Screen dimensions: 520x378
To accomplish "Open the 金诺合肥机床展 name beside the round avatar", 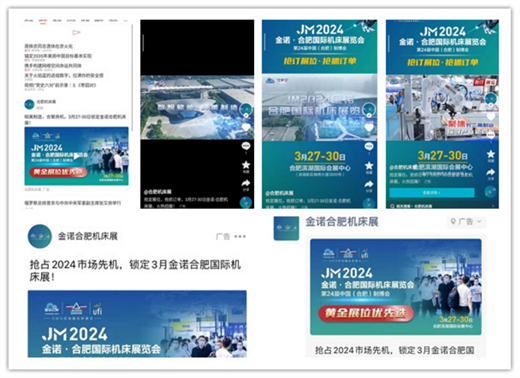I will point(88,236).
